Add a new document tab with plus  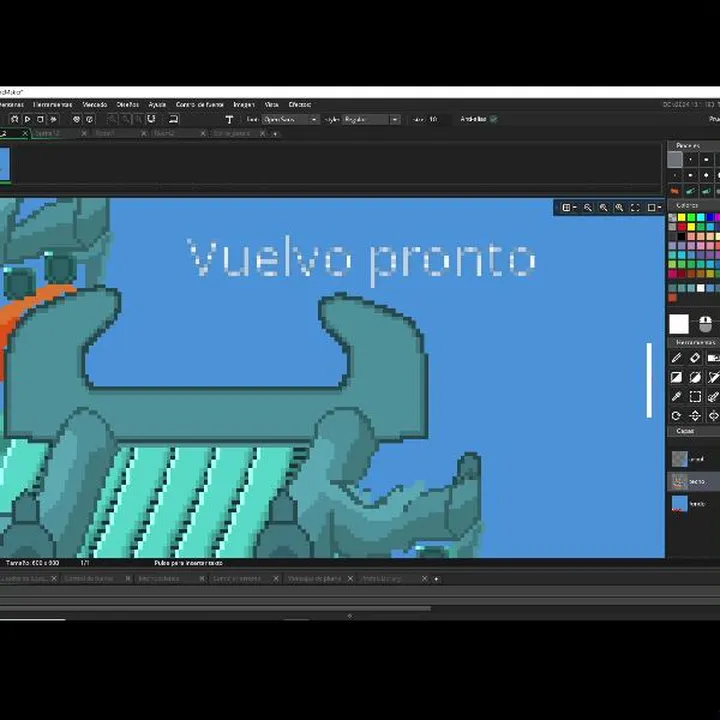pyautogui.click(x=275, y=134)
